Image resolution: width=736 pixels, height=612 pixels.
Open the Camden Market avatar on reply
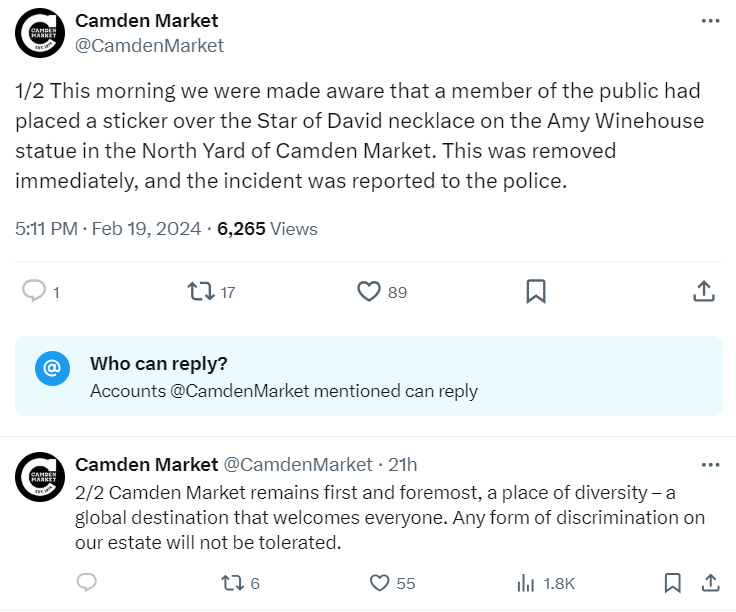[40, 477]
